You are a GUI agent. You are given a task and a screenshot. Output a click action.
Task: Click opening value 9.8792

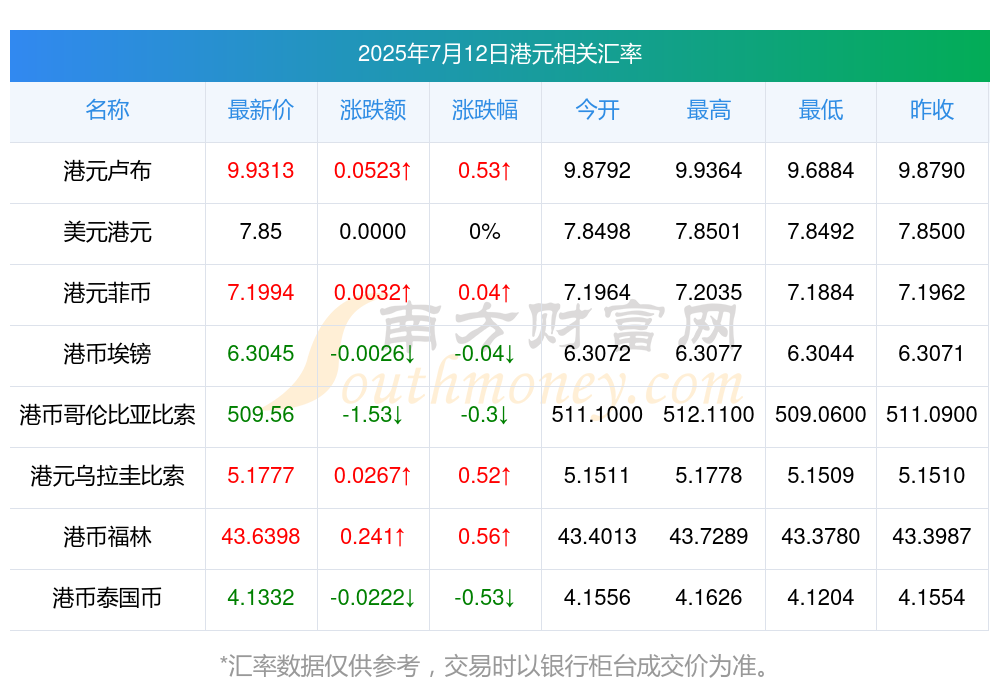(597, 170)
